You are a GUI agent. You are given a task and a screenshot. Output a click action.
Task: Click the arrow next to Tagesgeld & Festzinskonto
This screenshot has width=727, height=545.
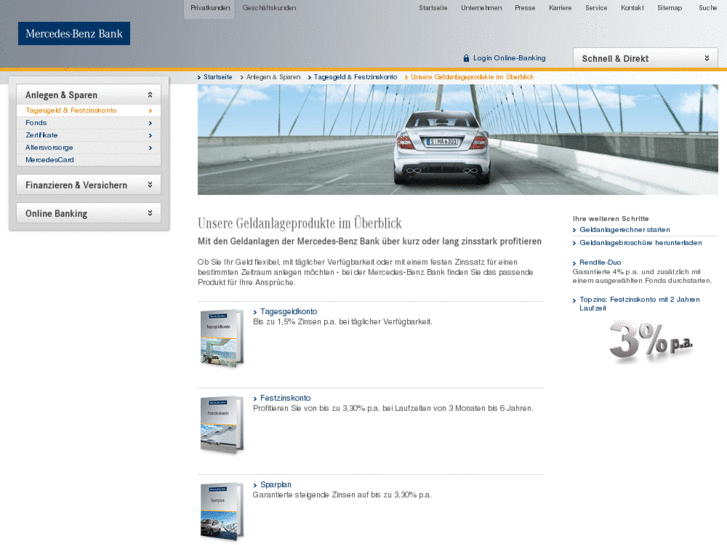[x=150, y=110]
